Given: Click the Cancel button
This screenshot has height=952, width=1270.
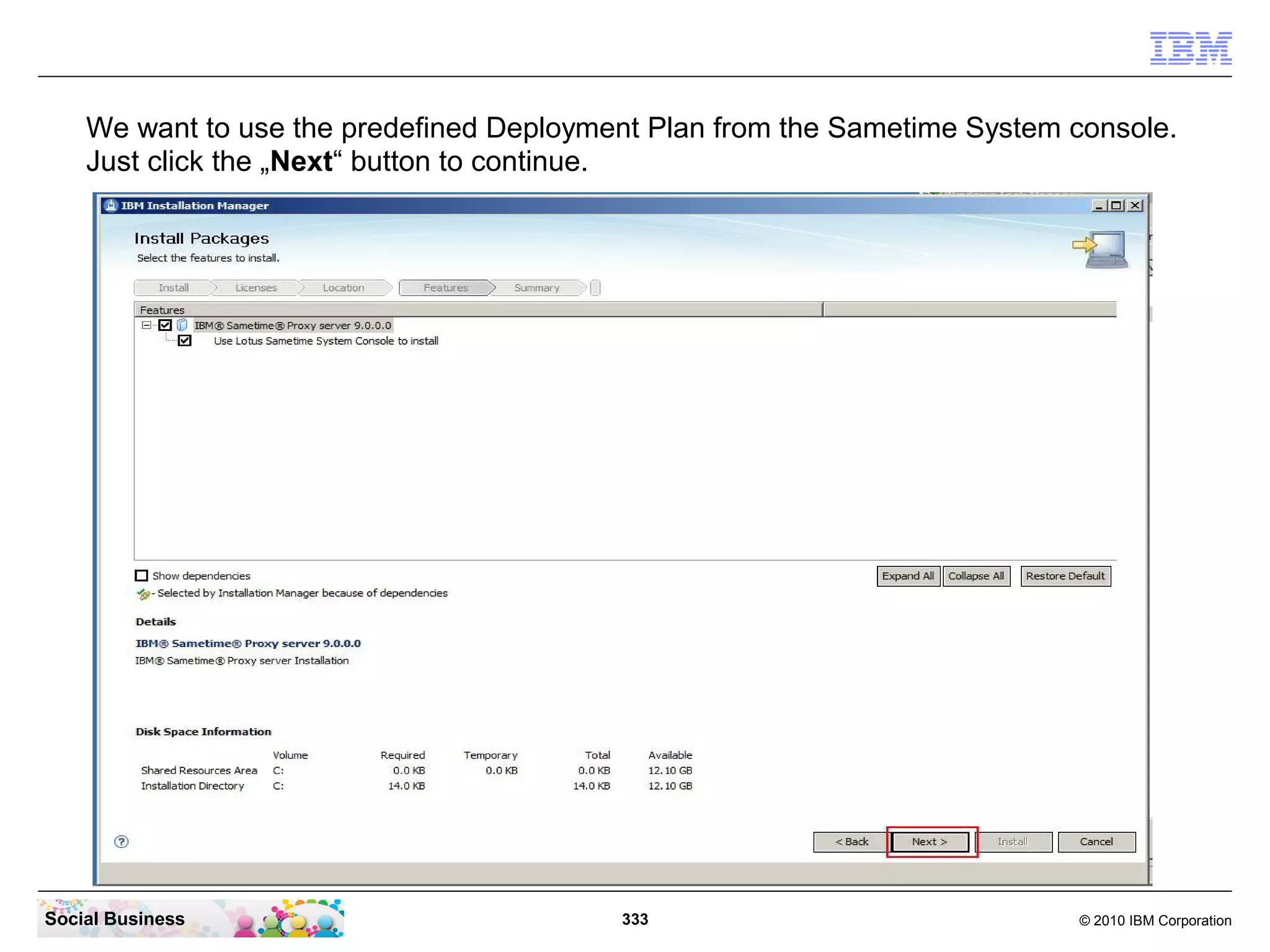Looking at the screenshot, I should (x=1096, y=842).
